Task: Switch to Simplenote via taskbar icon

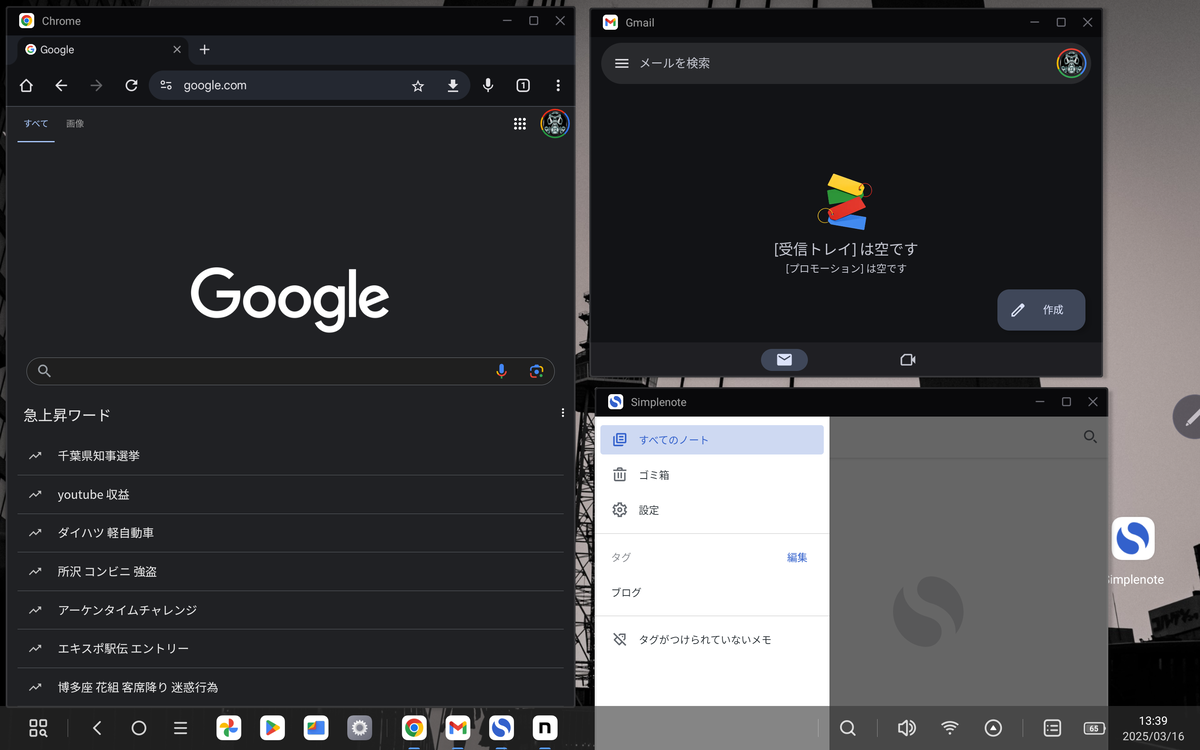Action: click(x=502, y=728)
